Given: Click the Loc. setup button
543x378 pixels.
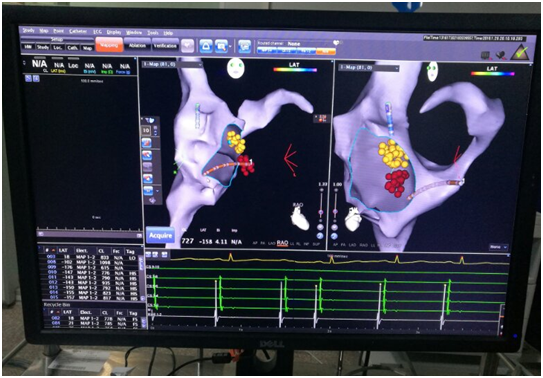Looking at the screenshot, I should 57,47.
